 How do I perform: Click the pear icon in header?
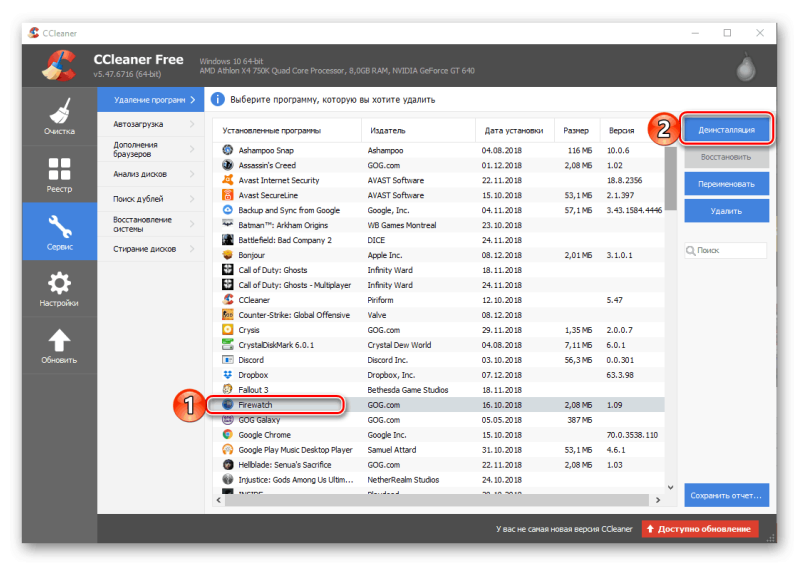745,67
